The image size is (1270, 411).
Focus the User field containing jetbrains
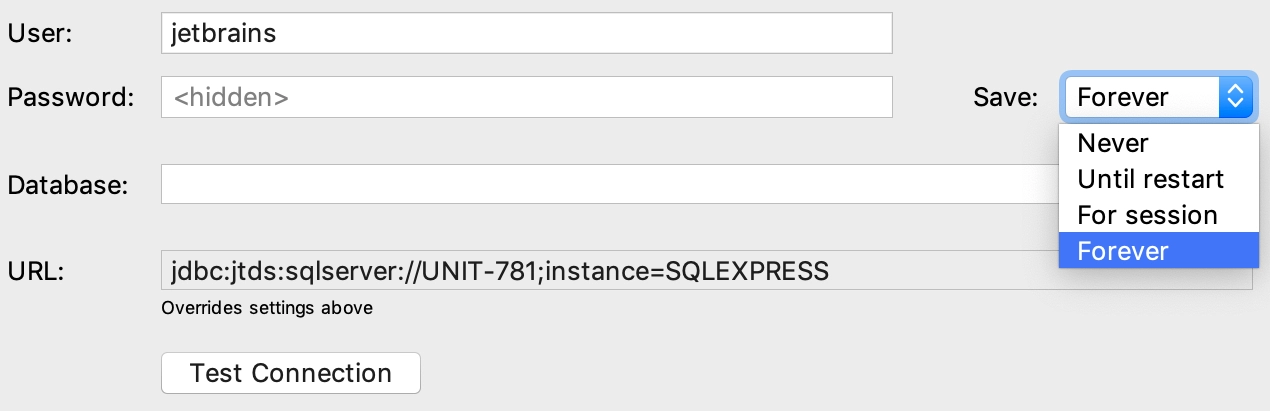(526, 33)
